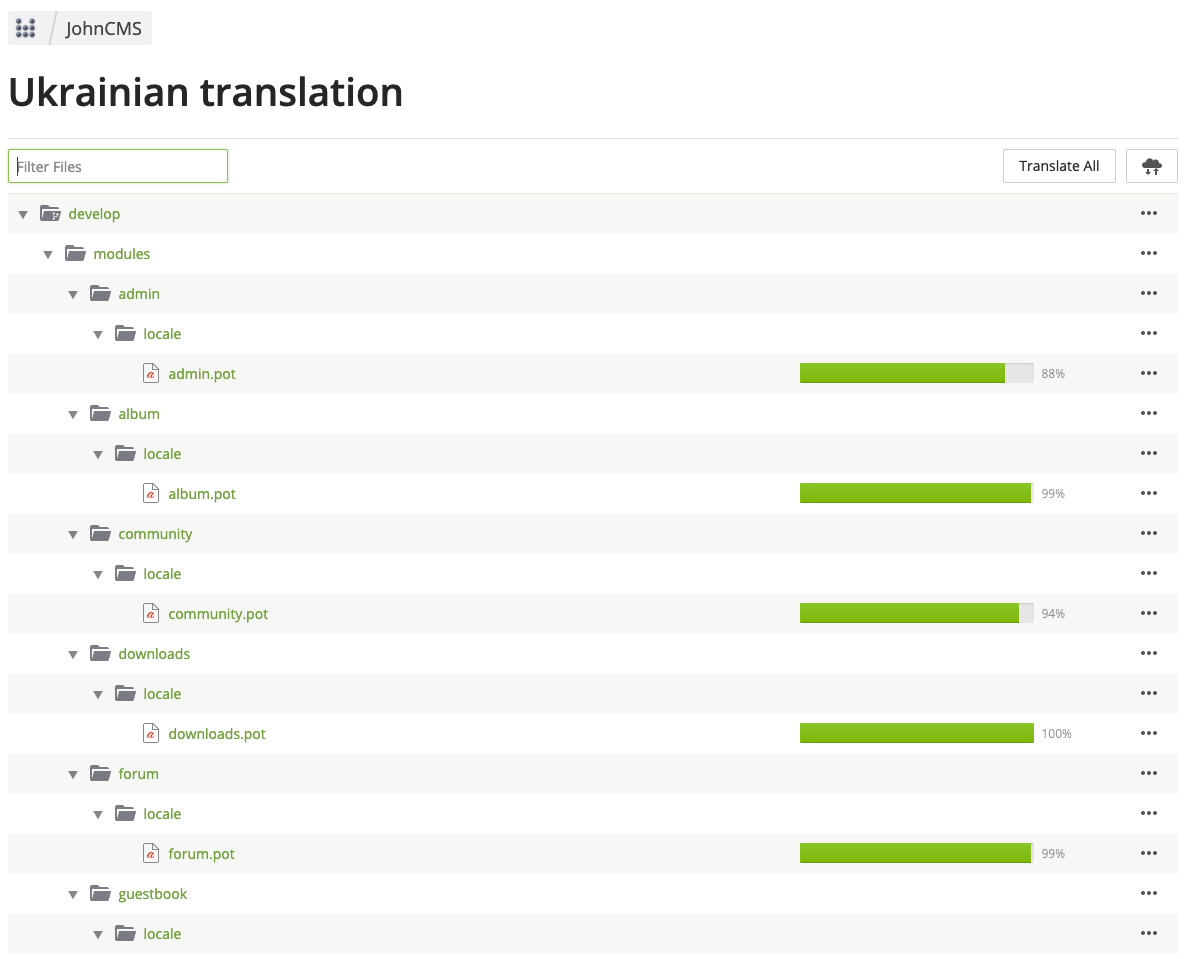This screenshot has width=1188, height=959.
Task: Focus the Filter Files input field
Action: click(x=118, y=166)
